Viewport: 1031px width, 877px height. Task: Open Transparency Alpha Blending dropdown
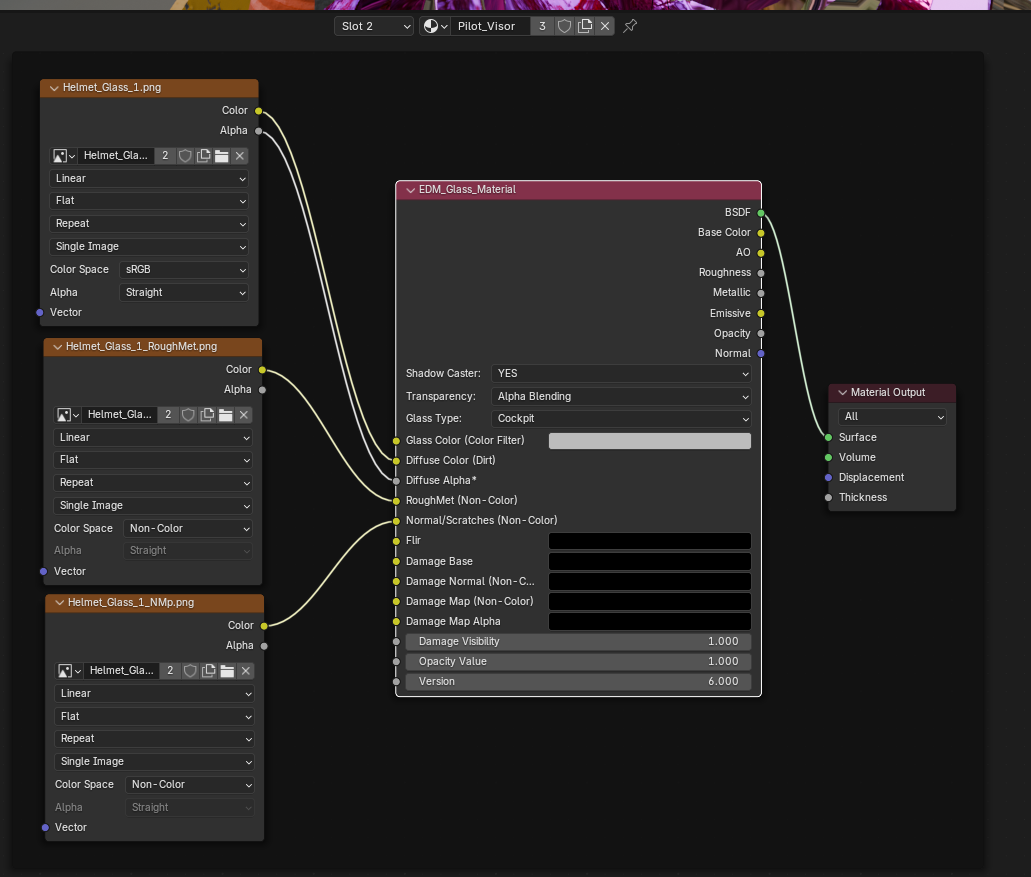tap(621, 396)
